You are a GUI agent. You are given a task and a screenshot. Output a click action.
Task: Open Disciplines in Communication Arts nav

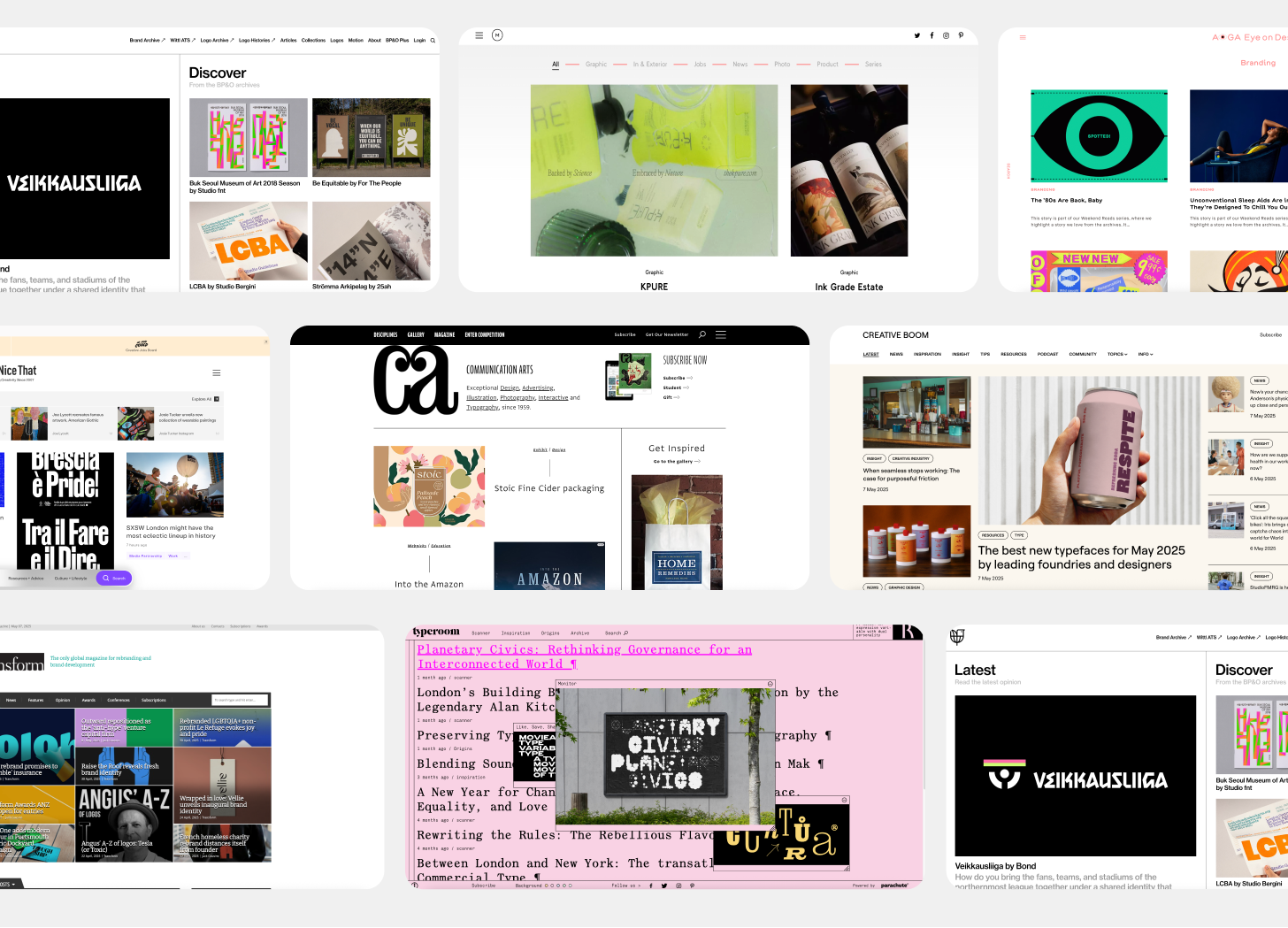[386, 334]
